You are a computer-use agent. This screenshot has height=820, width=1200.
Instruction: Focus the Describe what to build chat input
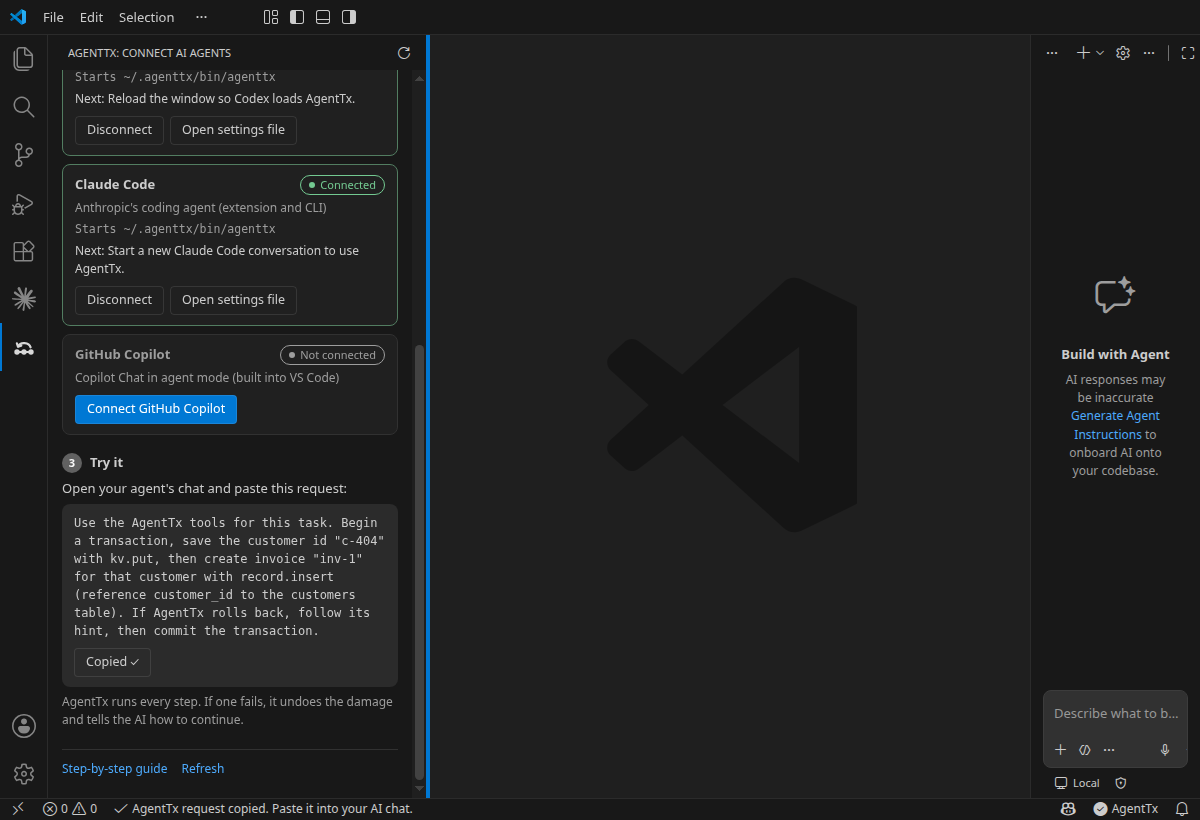(1115, 714)
